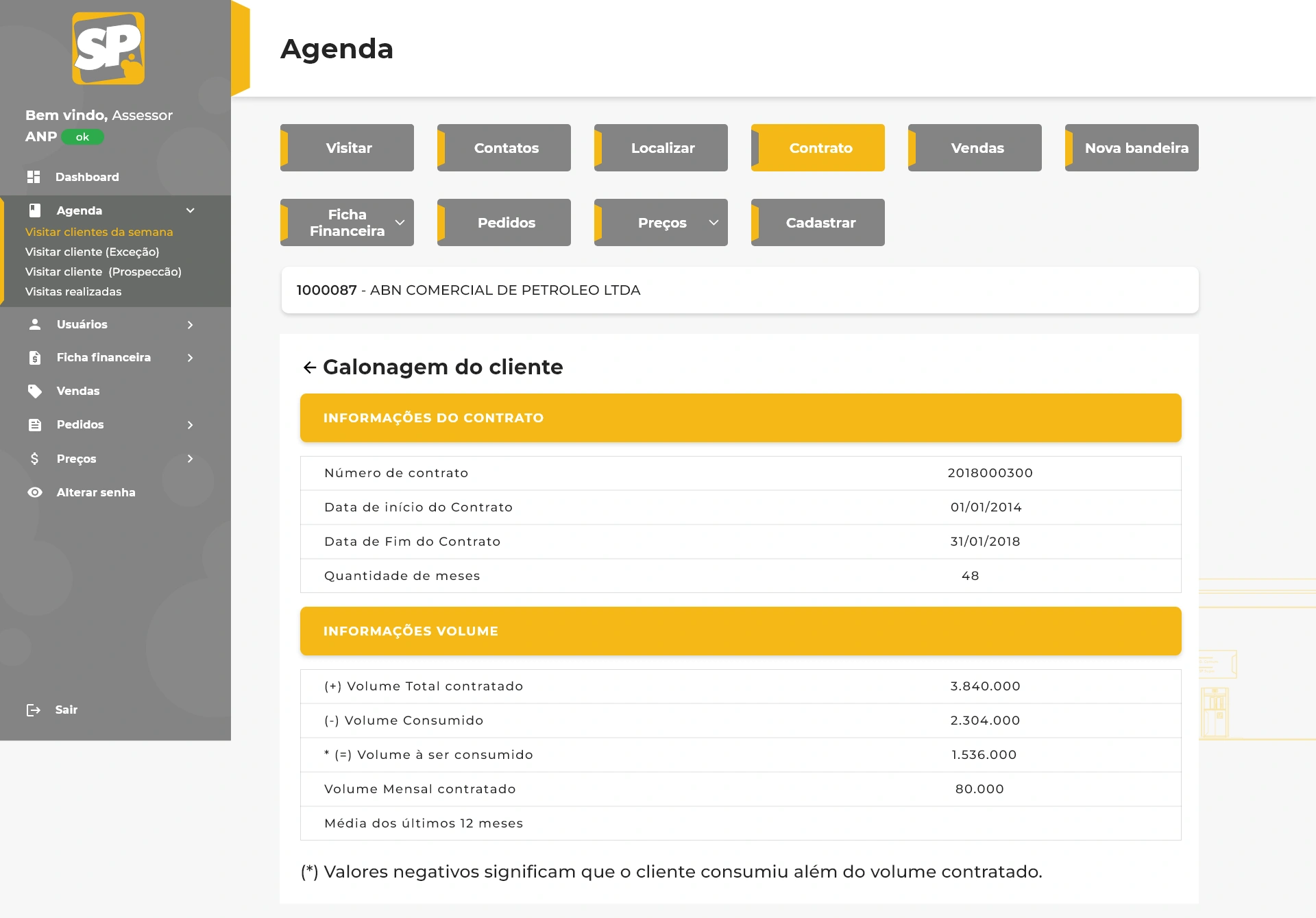Click the Preços dollar sign icon

(x=35, y=459)
